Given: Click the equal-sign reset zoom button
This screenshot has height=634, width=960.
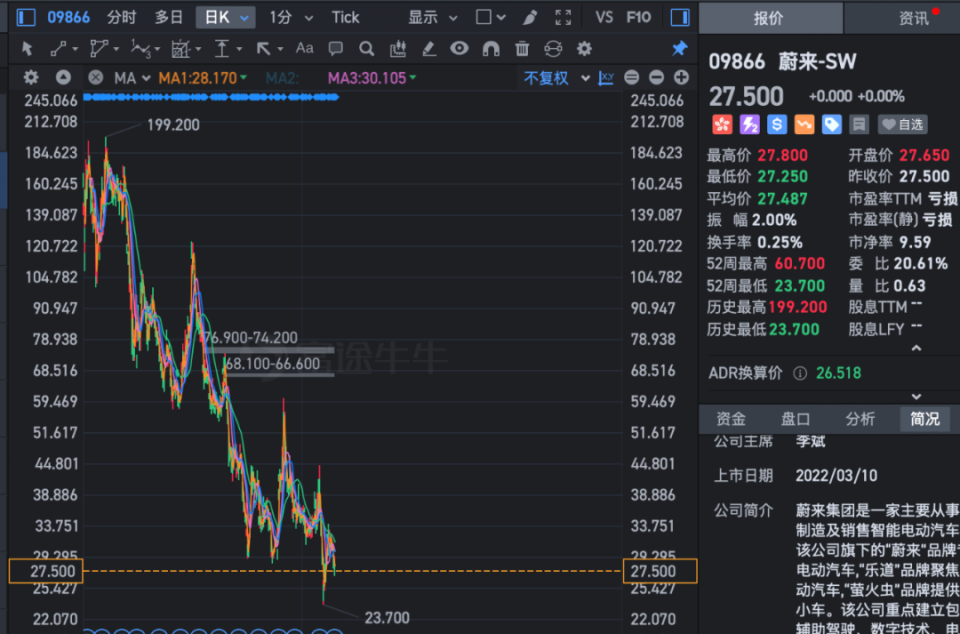Looking at the screenshot, I should (632, 77).
